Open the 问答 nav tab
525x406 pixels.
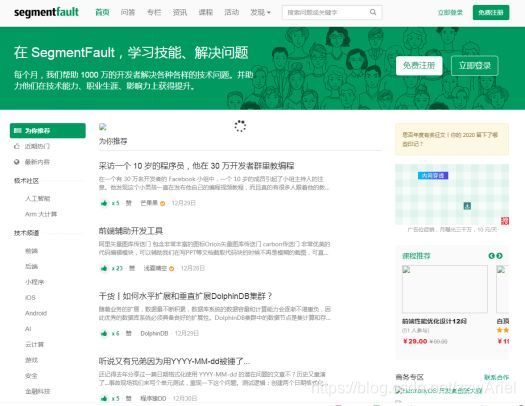tap(128, 12)
